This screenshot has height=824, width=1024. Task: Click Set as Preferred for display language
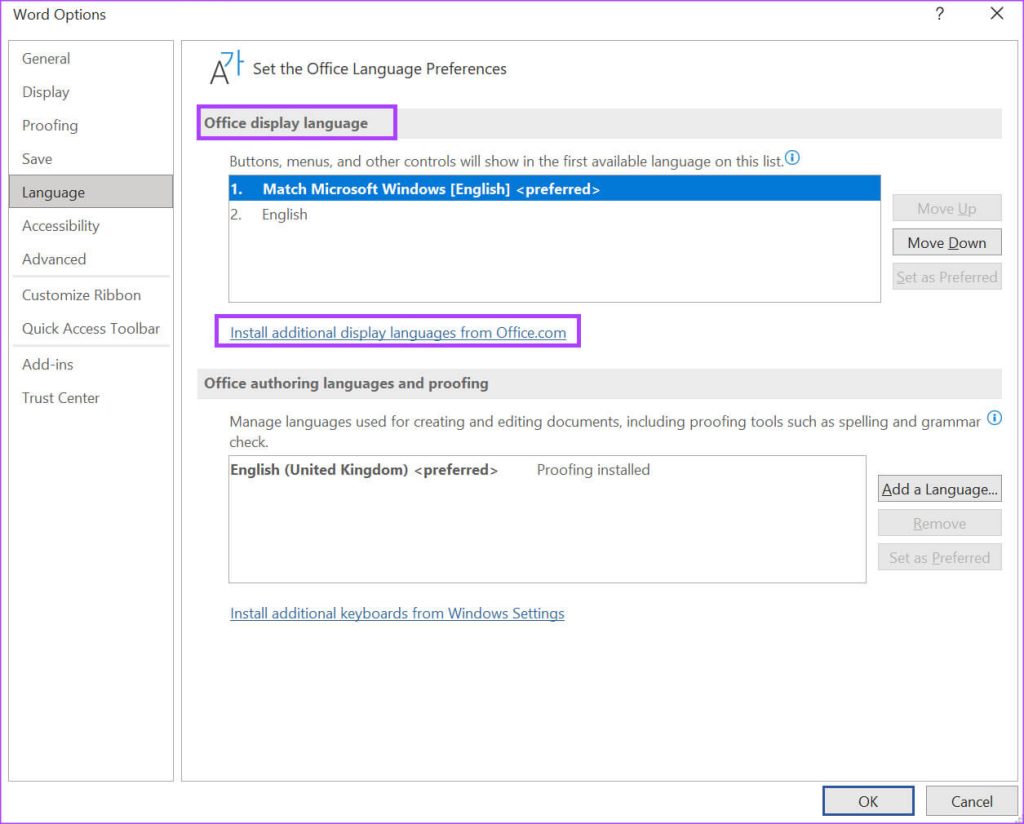[946, 277]
